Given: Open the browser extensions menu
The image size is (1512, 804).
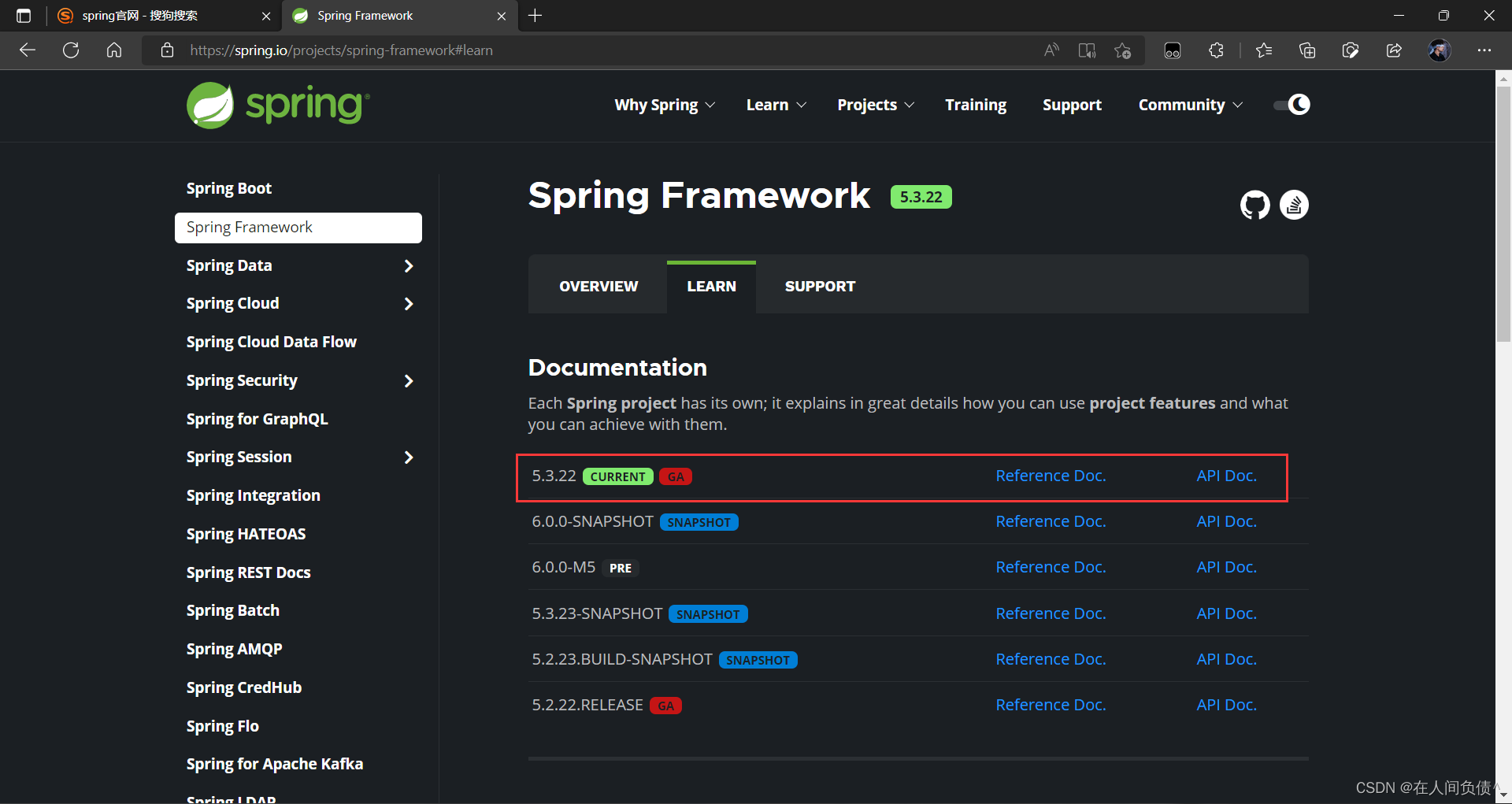Looking at the screenshot, I should point(1216,50).
